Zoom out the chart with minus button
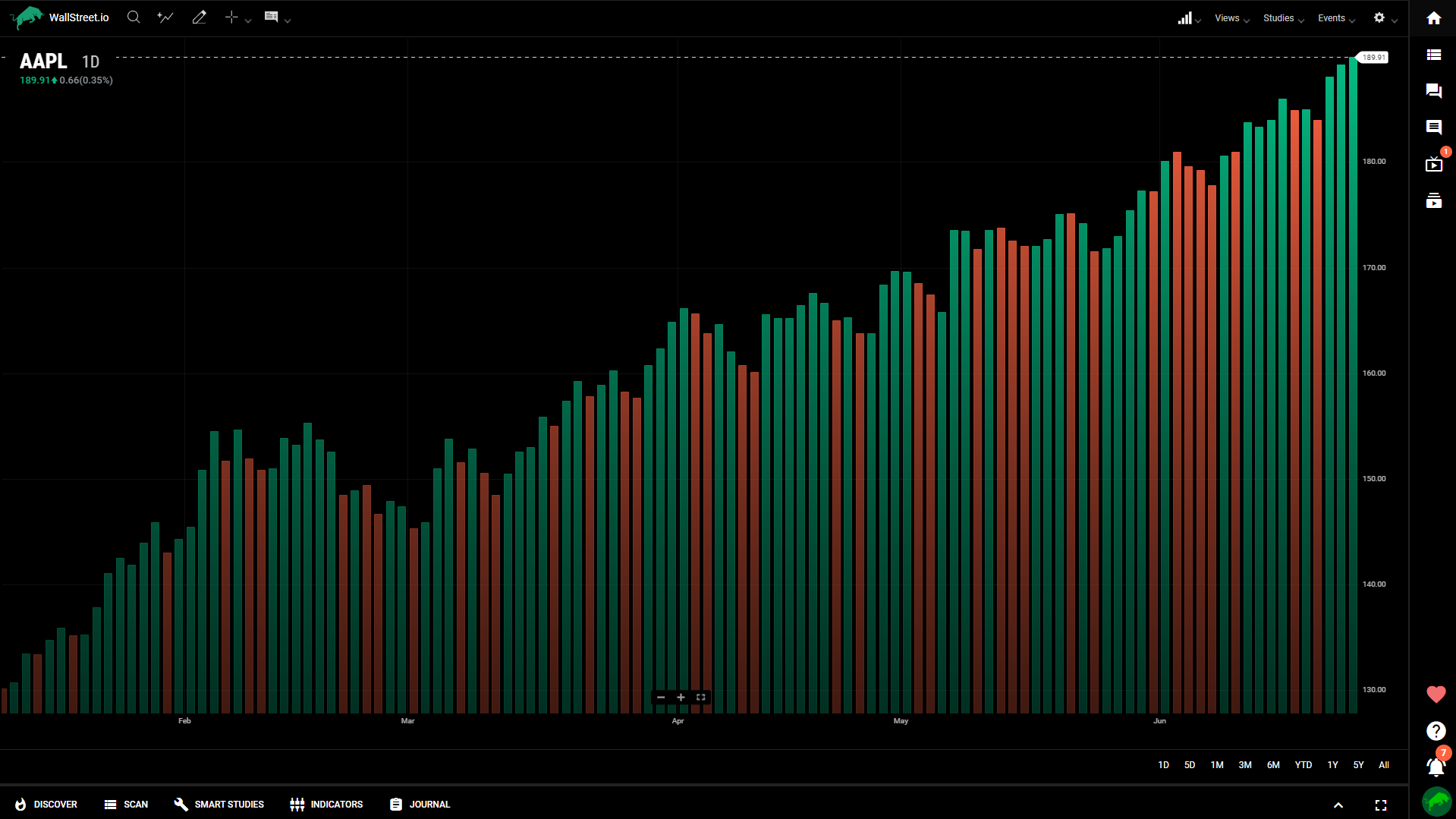The image size is (1456, 819). [x=661, y=698]
